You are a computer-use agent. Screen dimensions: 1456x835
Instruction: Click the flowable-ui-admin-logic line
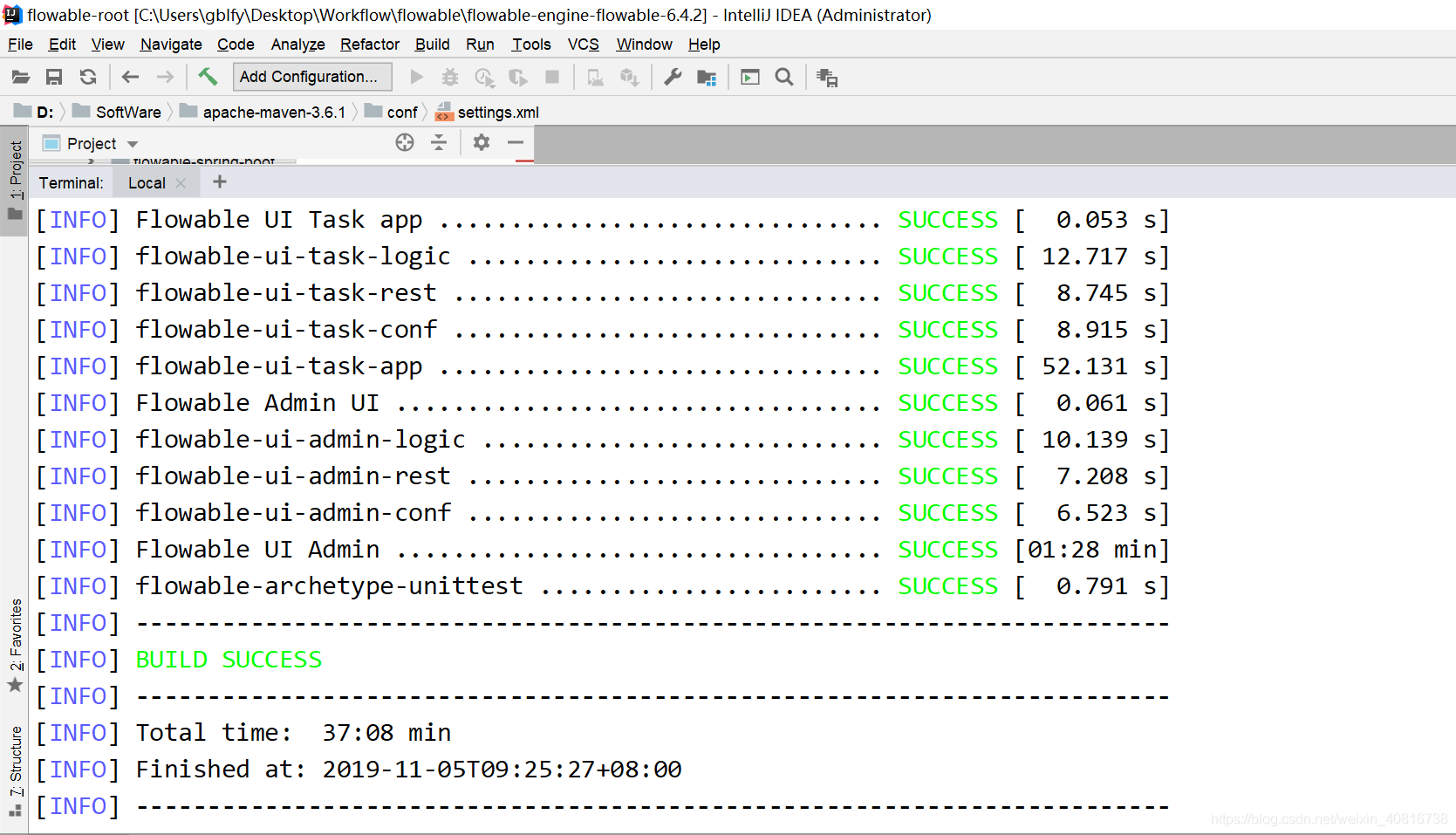(602, 440)
